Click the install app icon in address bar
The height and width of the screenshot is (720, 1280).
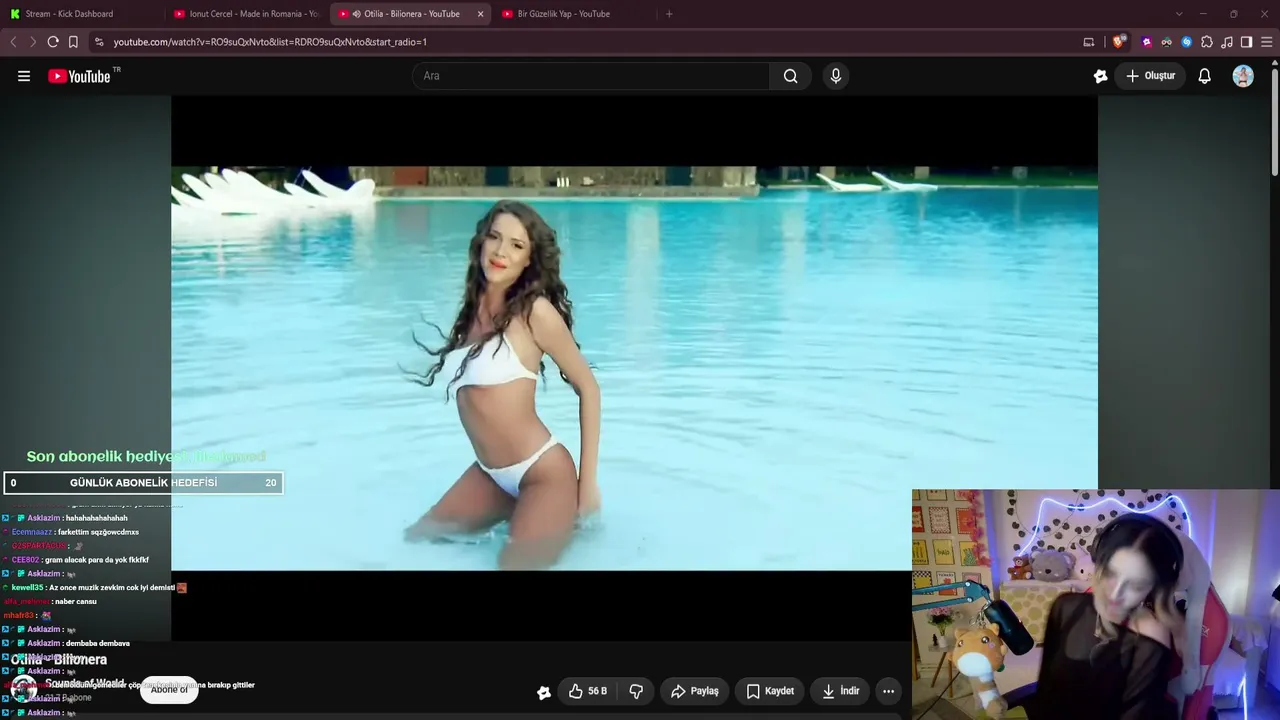click(x=1089, y=42)
